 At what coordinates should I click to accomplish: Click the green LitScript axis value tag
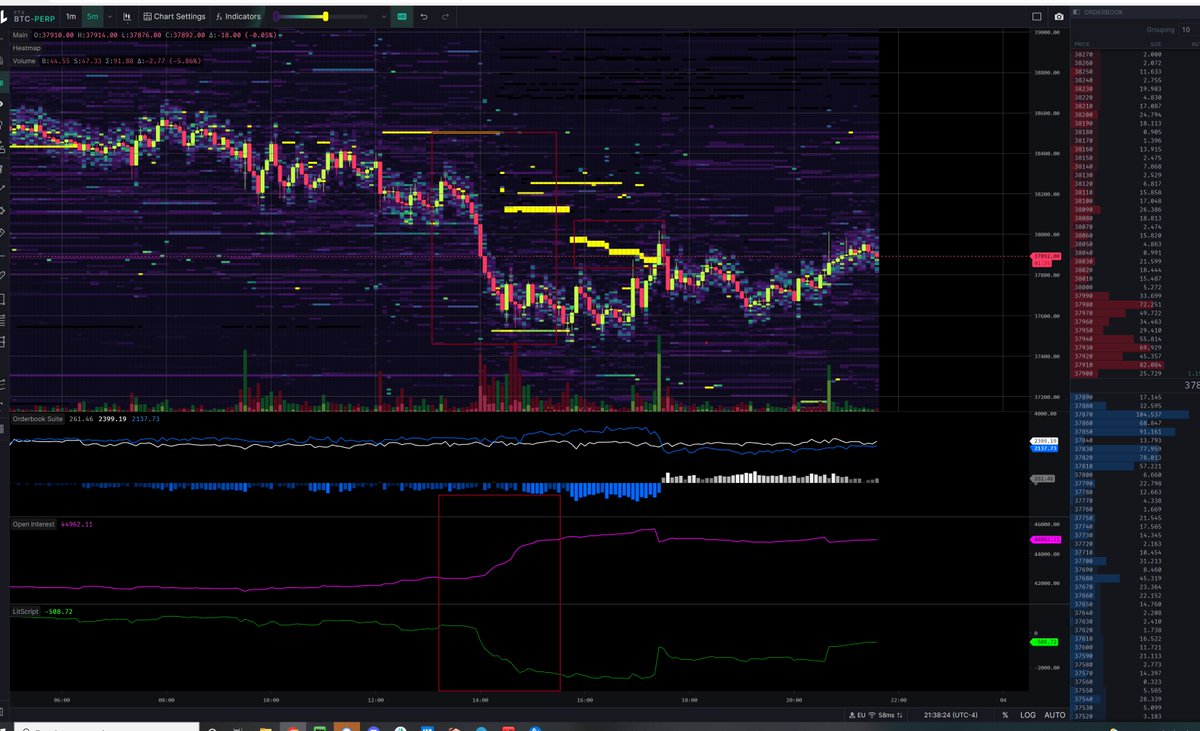tap(1046, 643)
